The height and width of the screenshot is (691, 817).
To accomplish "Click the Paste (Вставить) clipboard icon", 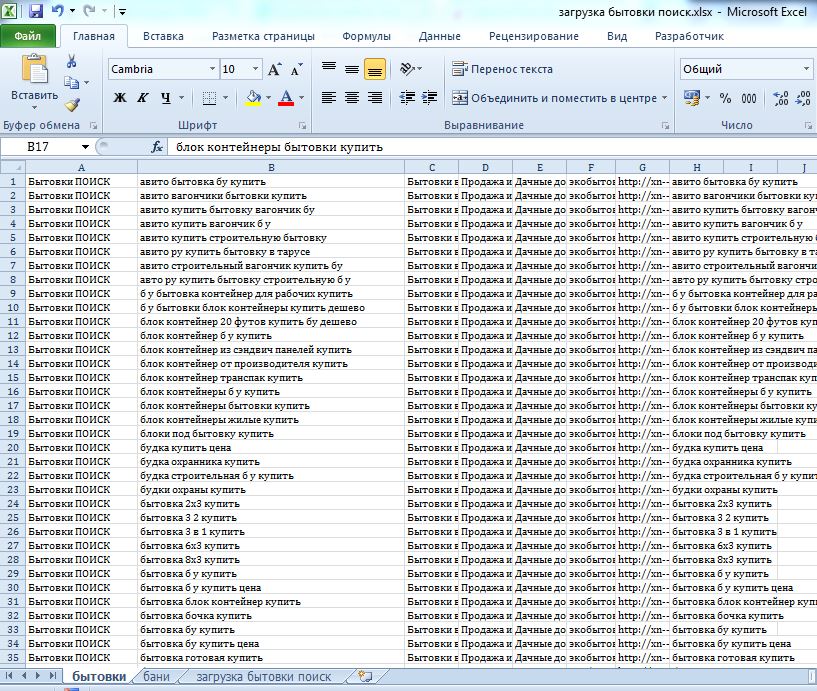I will coord(34,69).
